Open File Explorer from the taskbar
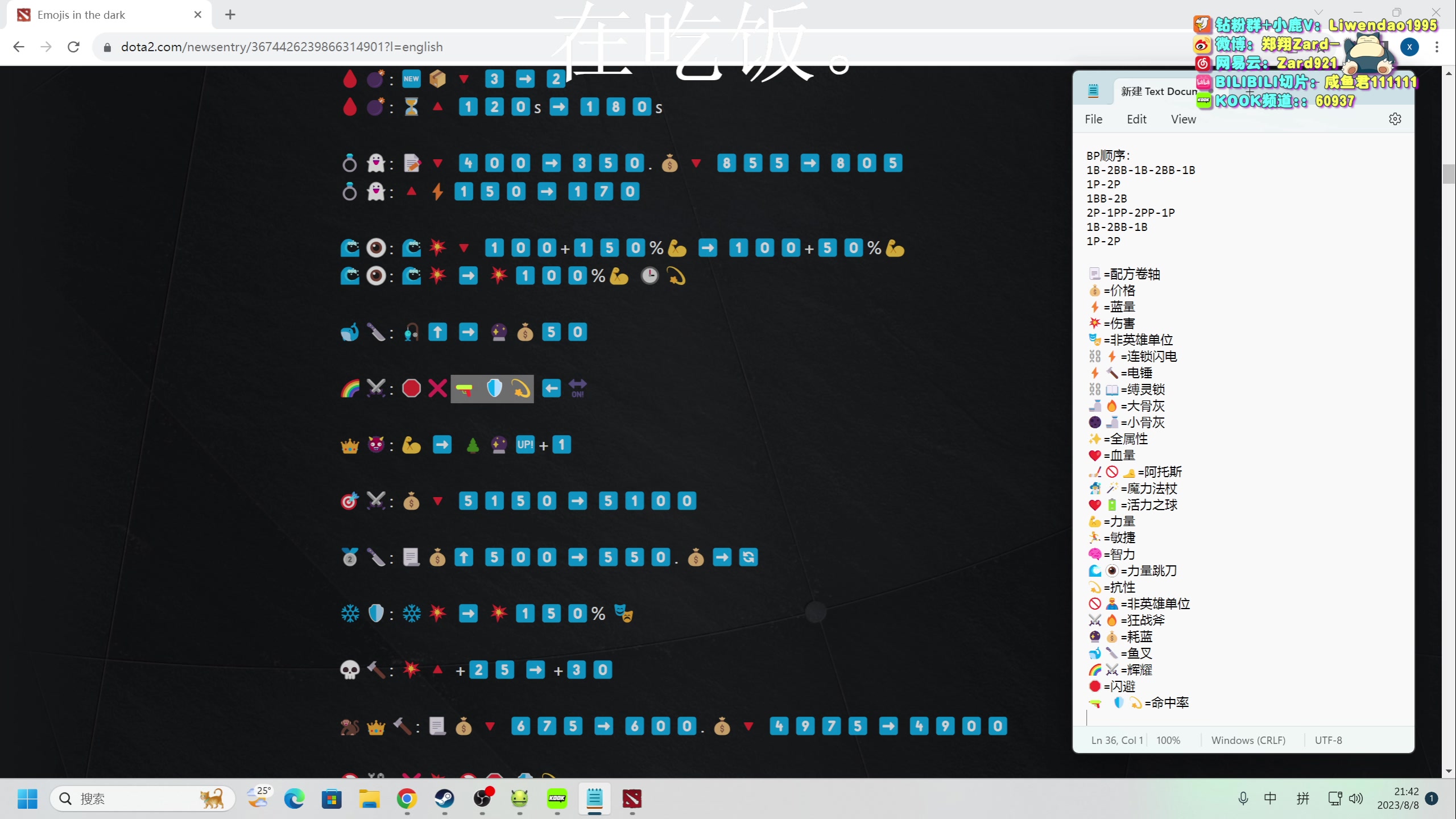Viewport: 1456px width, 819px height. [x=369, y=799]
